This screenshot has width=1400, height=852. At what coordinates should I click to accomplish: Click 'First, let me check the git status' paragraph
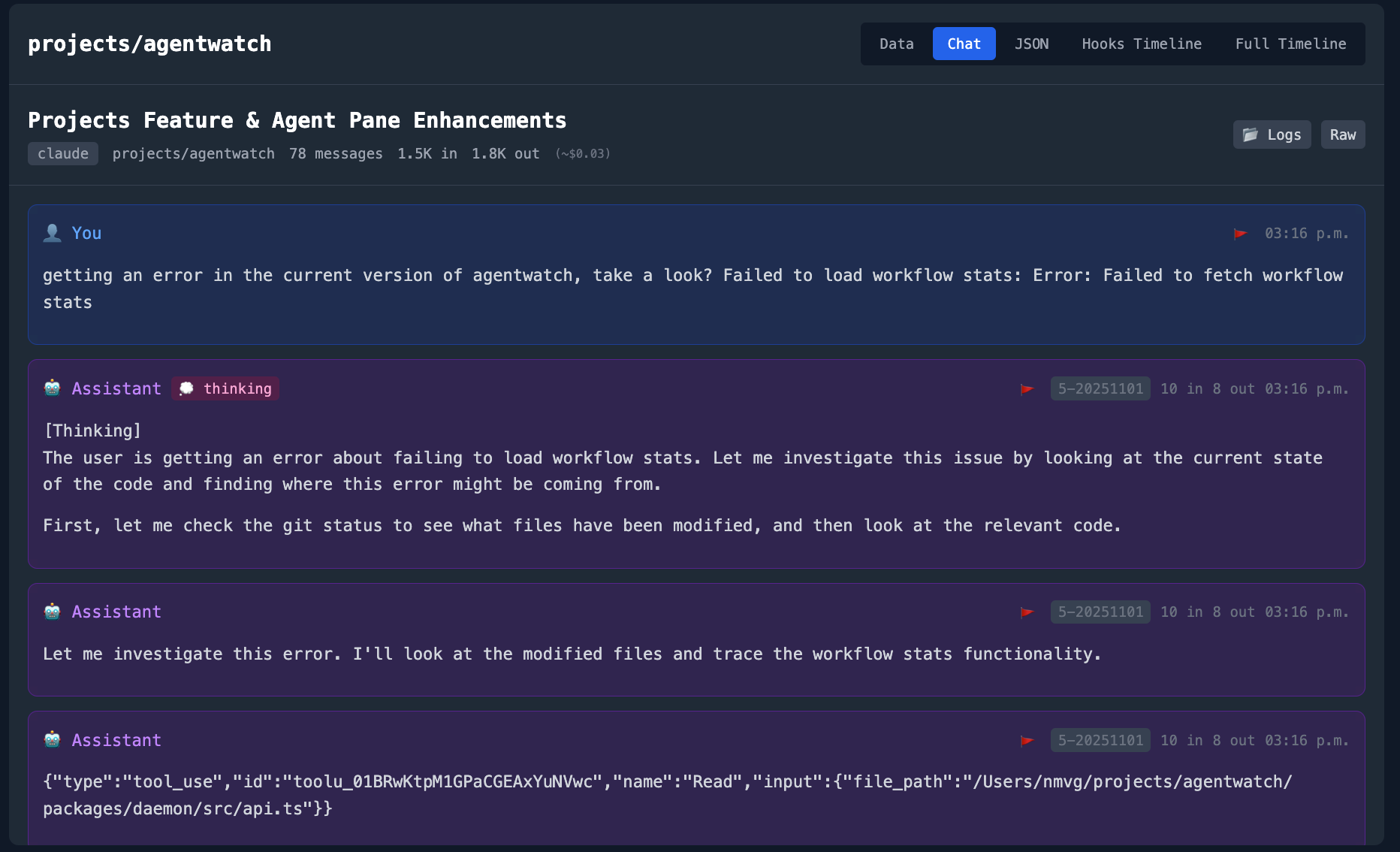click(582, 525)
